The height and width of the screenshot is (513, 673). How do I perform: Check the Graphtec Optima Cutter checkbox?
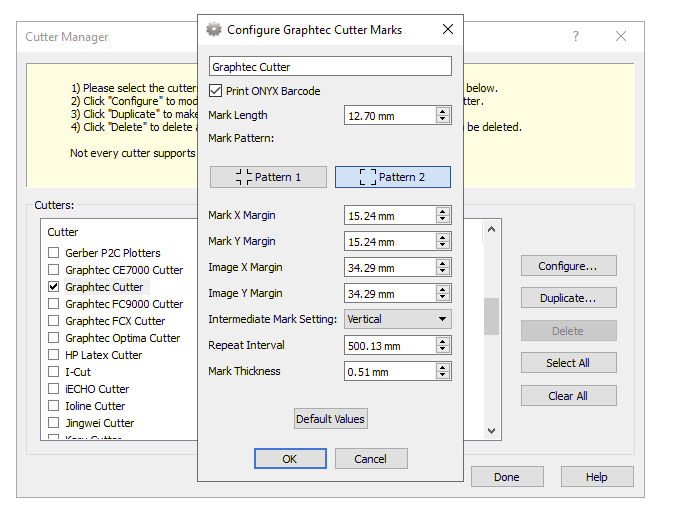click(54, 337)
